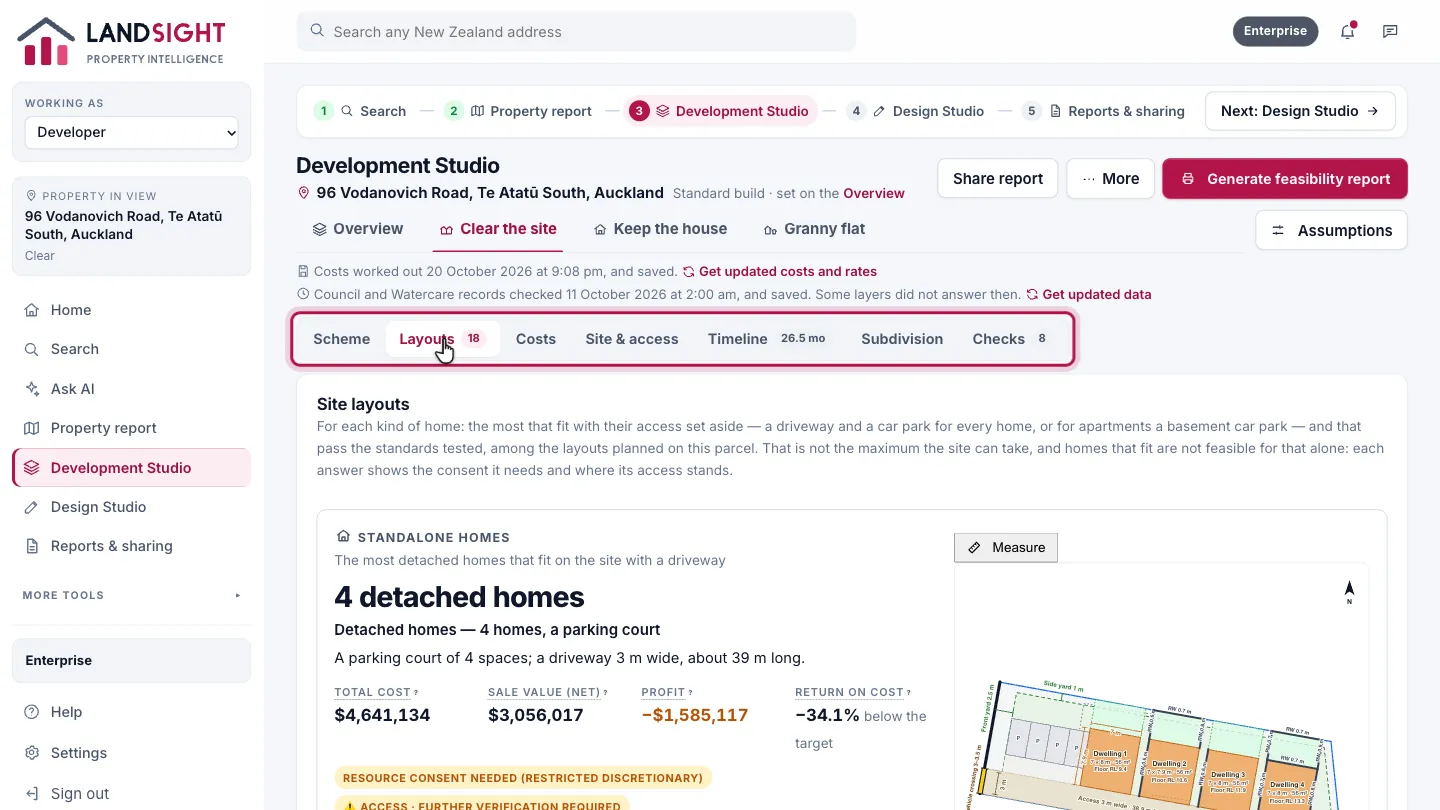Click the Total Cost info hint
Image resolution: width=1440 pixels, height=810 pixels.
pyautogui.click(x=416, y=693)
